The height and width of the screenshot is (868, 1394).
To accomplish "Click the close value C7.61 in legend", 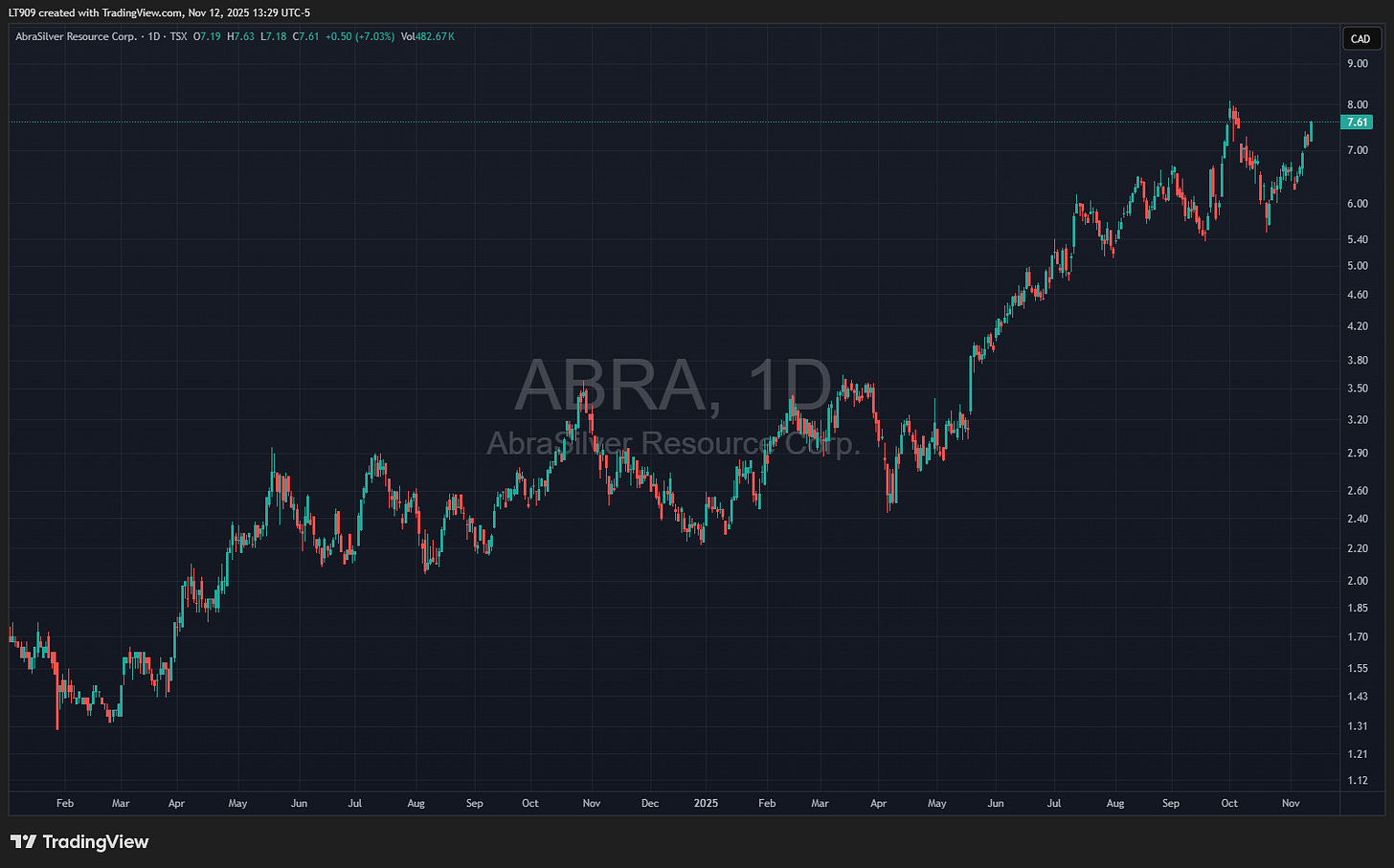I will 306,36.
